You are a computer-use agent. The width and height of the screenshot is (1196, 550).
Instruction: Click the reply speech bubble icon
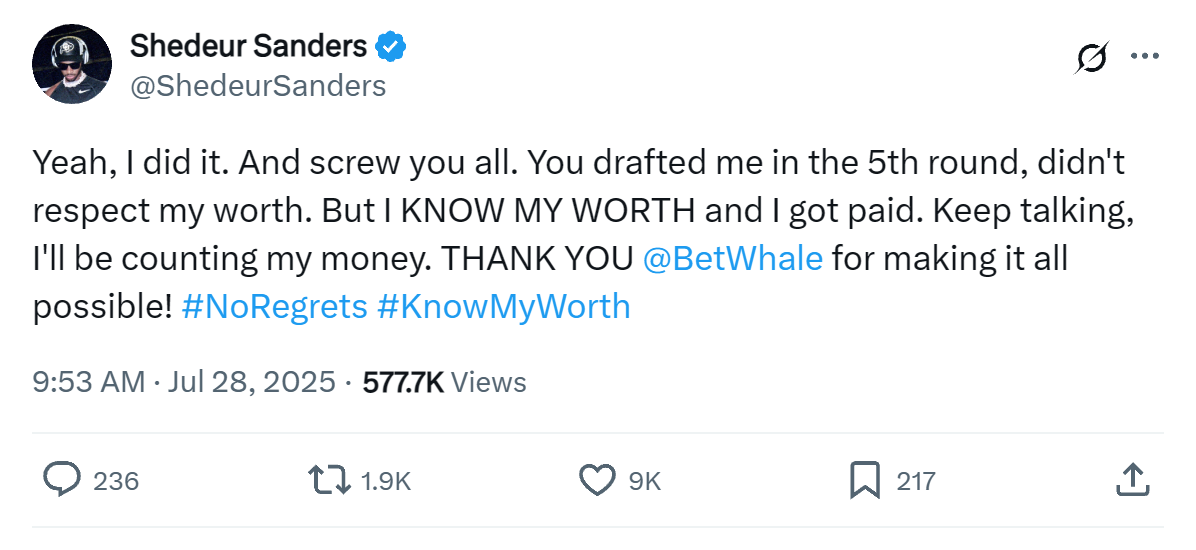62,480
